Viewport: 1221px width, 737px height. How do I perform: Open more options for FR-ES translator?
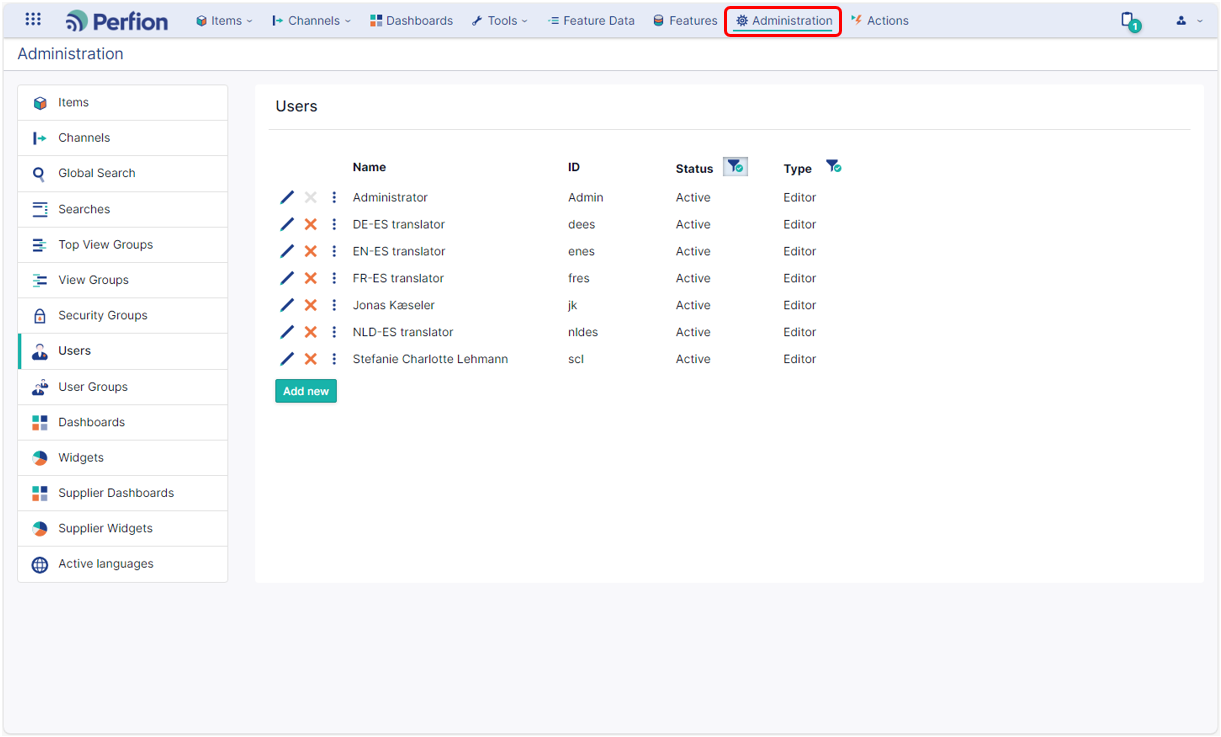334,279
